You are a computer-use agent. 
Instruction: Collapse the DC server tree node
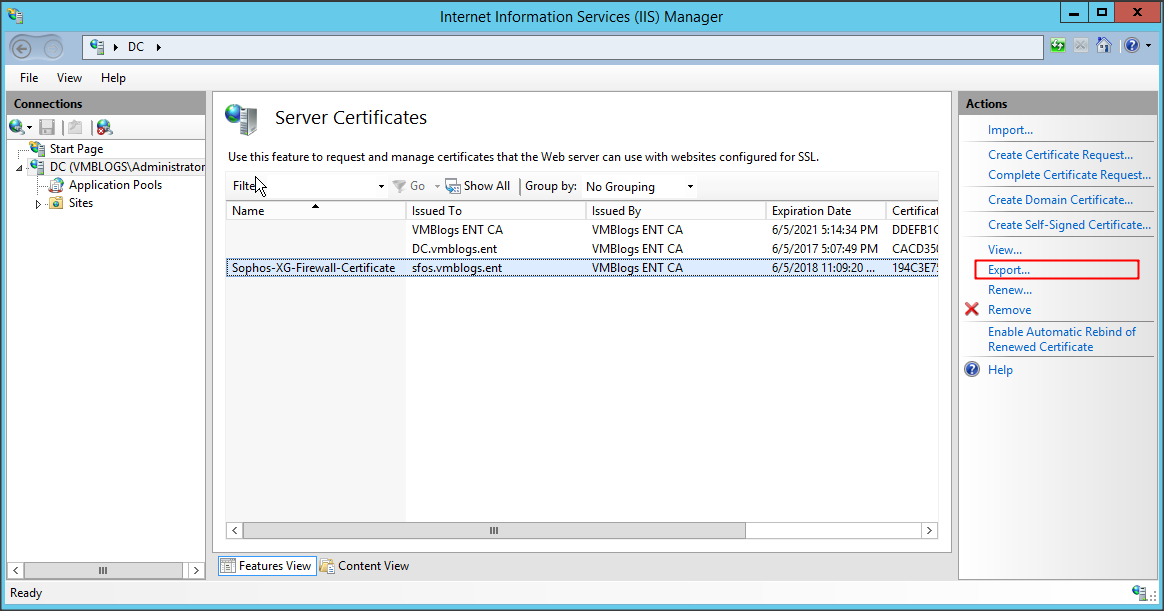tap(20, 168)
